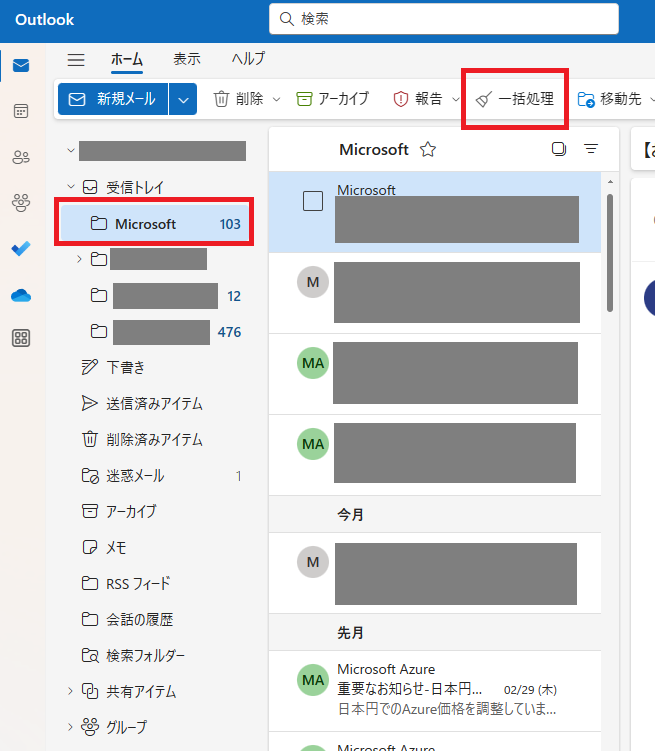Select the Microsoft folder with 103 items
655x751 pixels.
(154, 224)
